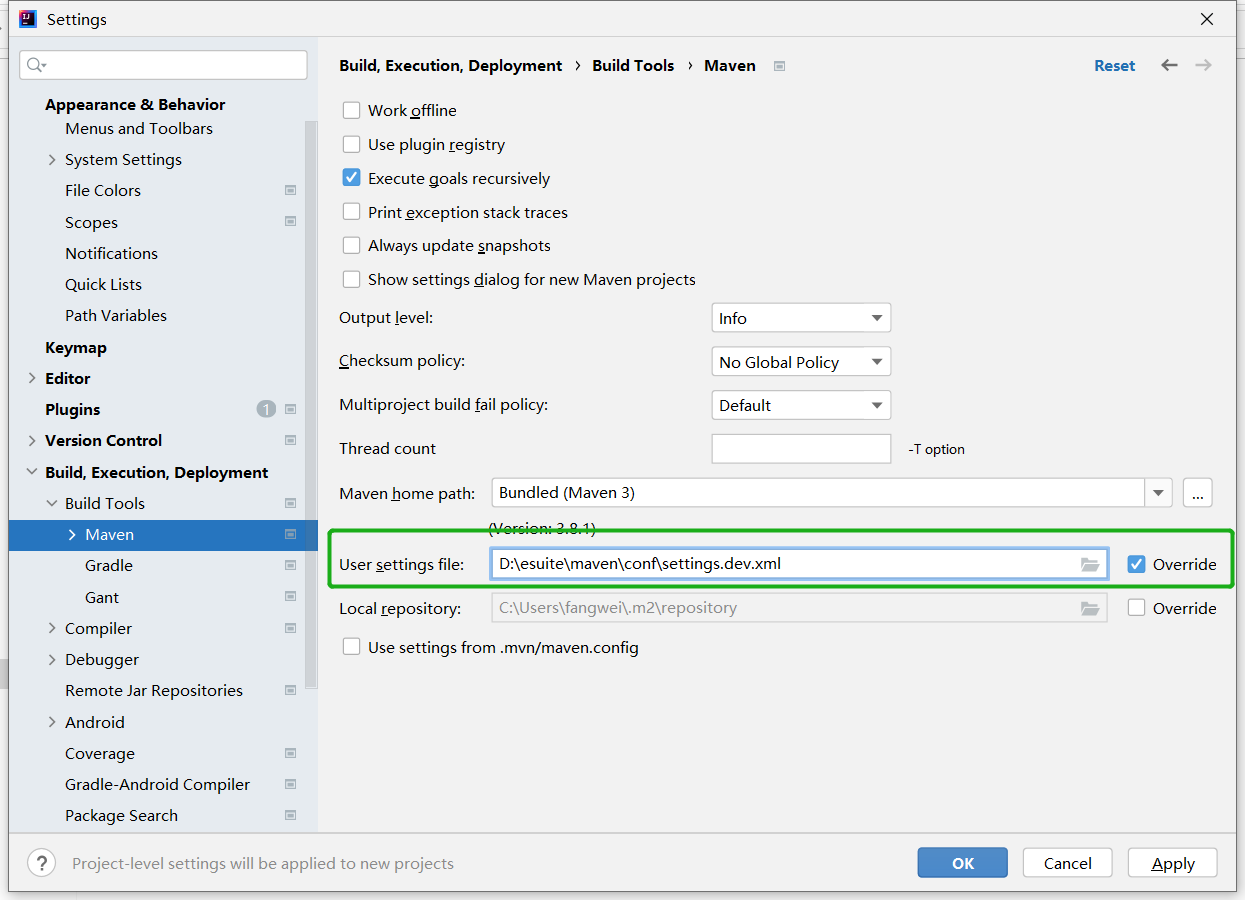Click the project-level icon next to Version Control
1245x900 pixels.
point(290,440)
